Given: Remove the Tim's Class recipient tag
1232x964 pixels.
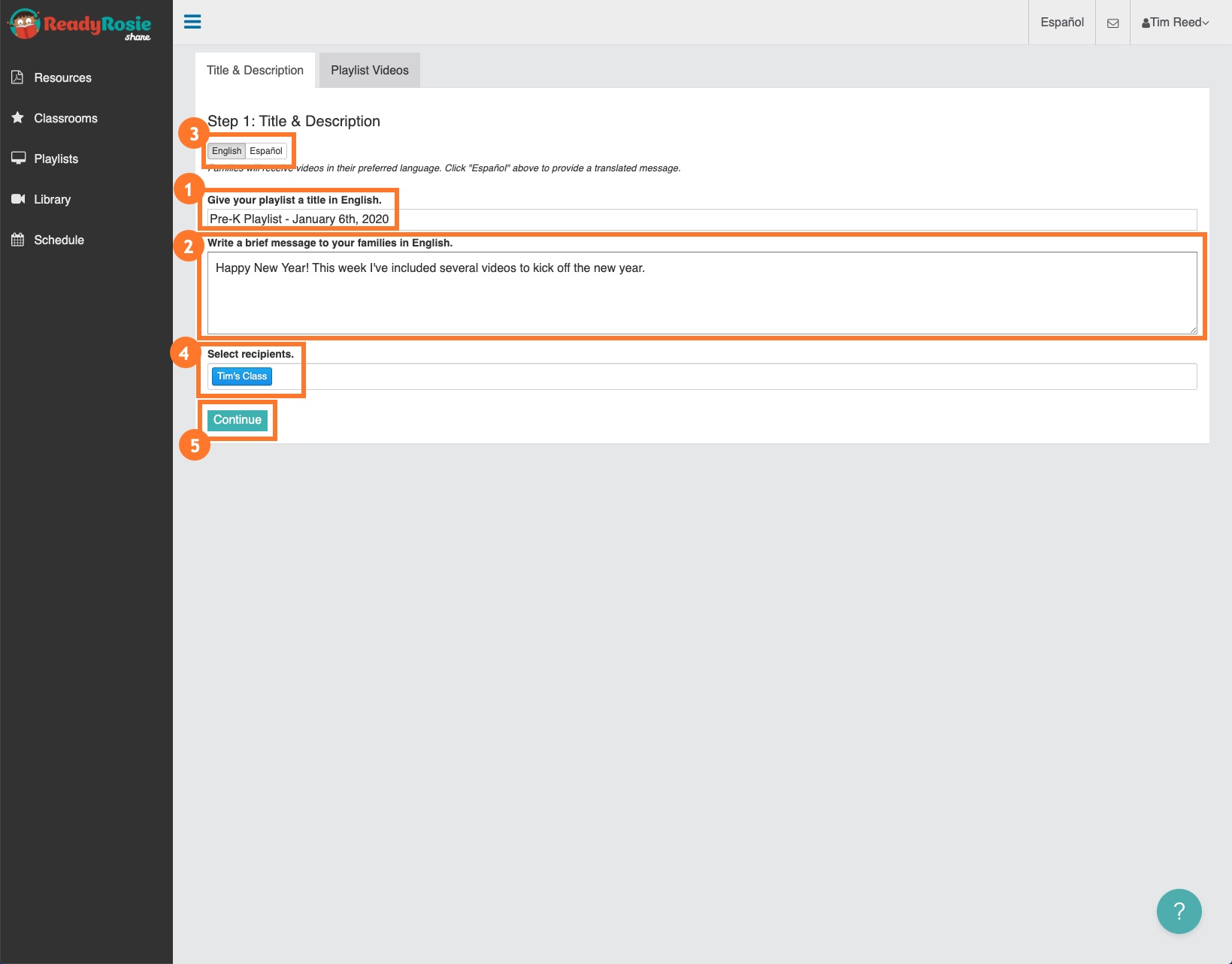Looking at the screenshot, I should 241,376.
